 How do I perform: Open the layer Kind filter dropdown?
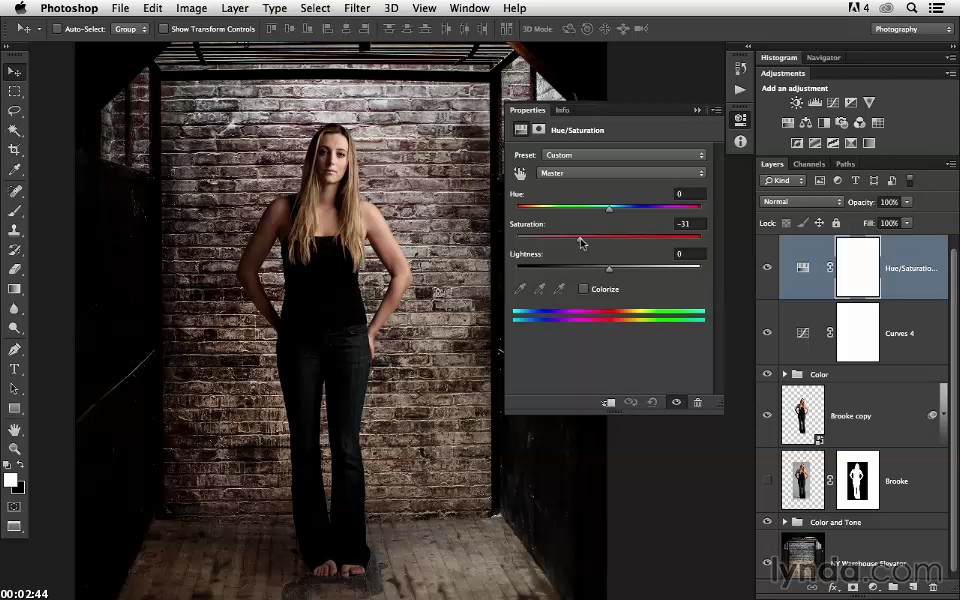pos(783,181)
